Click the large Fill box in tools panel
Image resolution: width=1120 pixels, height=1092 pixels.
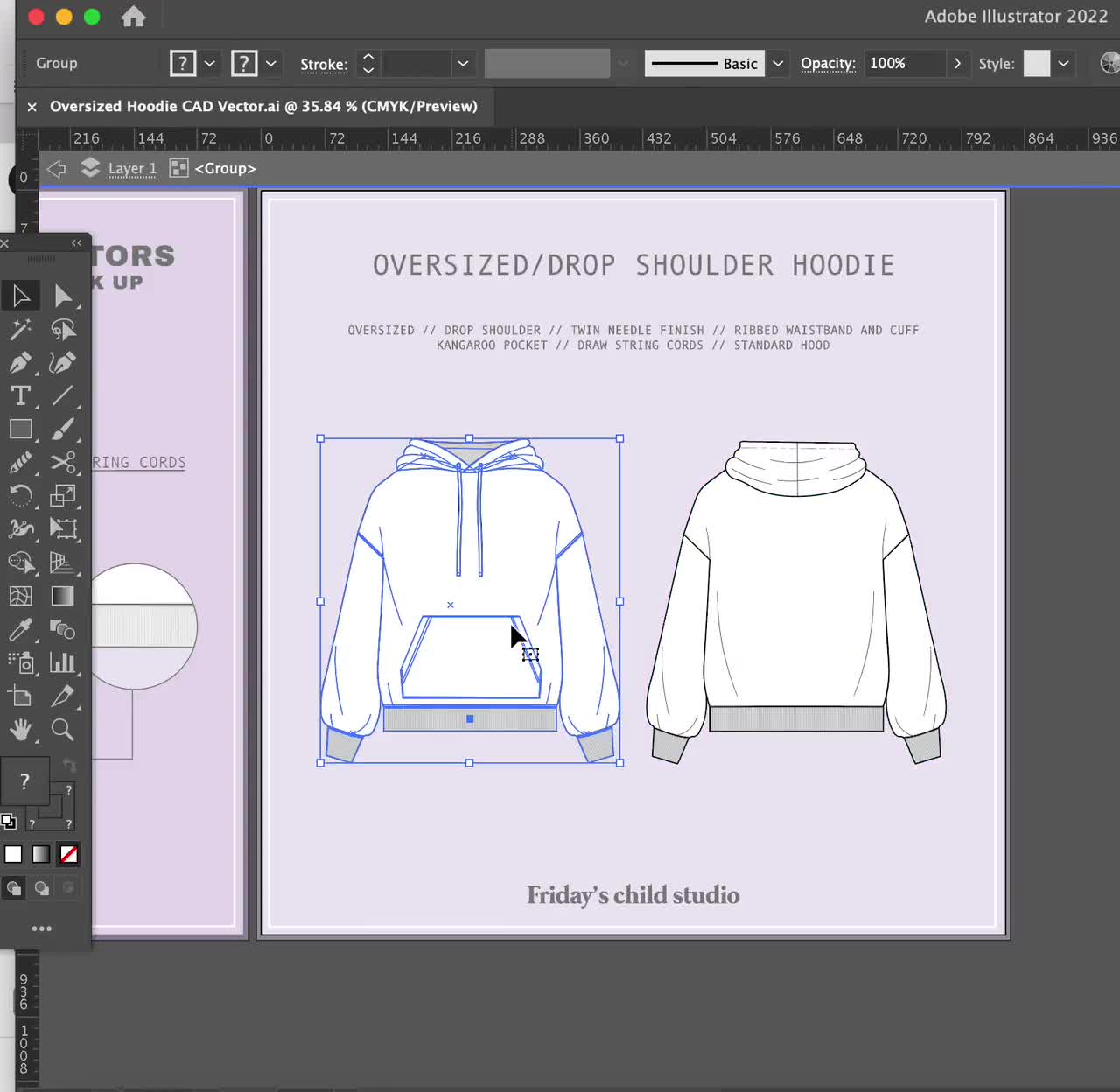tap(24, 781)
